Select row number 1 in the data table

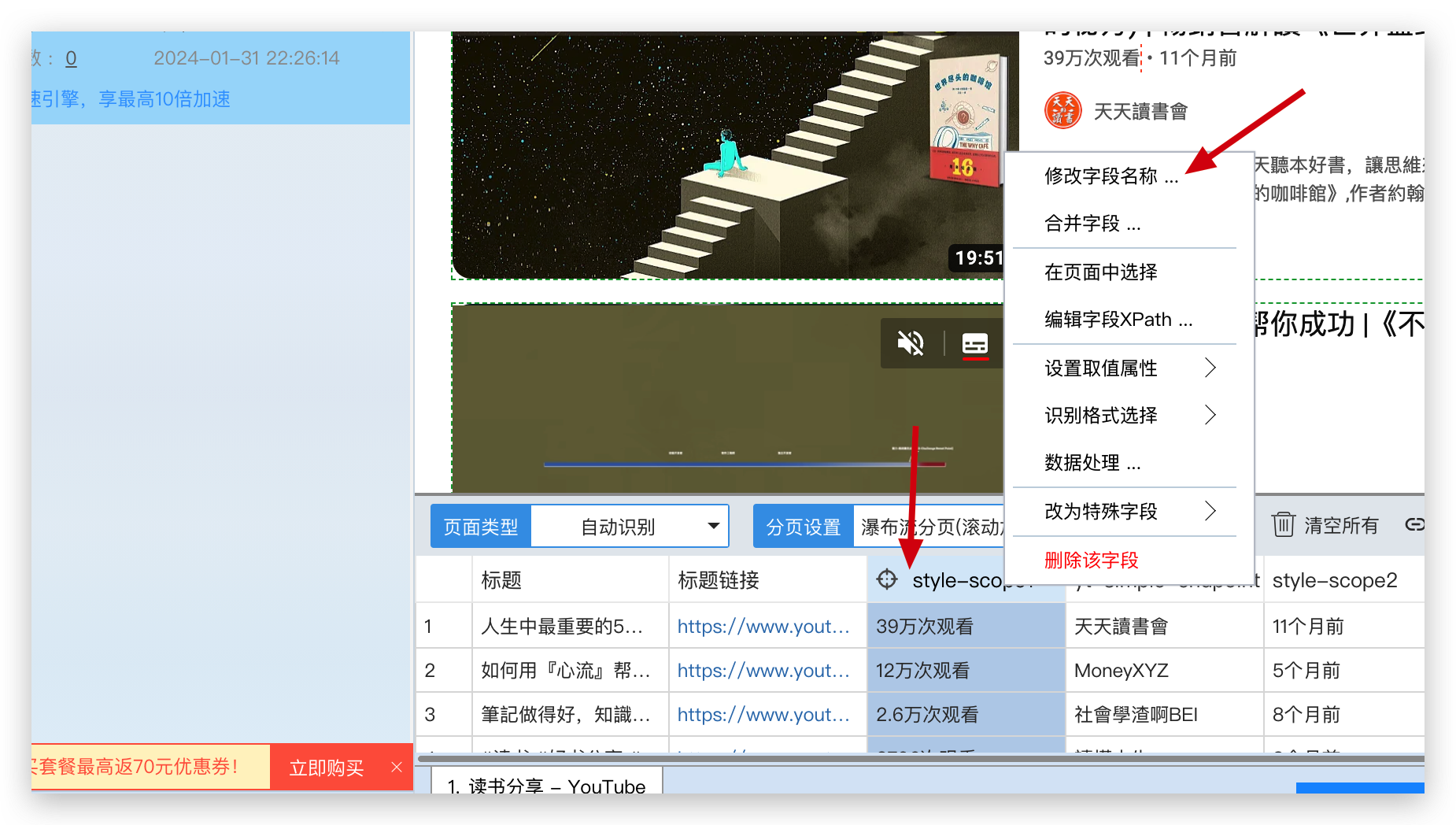(x=444, y=627)
